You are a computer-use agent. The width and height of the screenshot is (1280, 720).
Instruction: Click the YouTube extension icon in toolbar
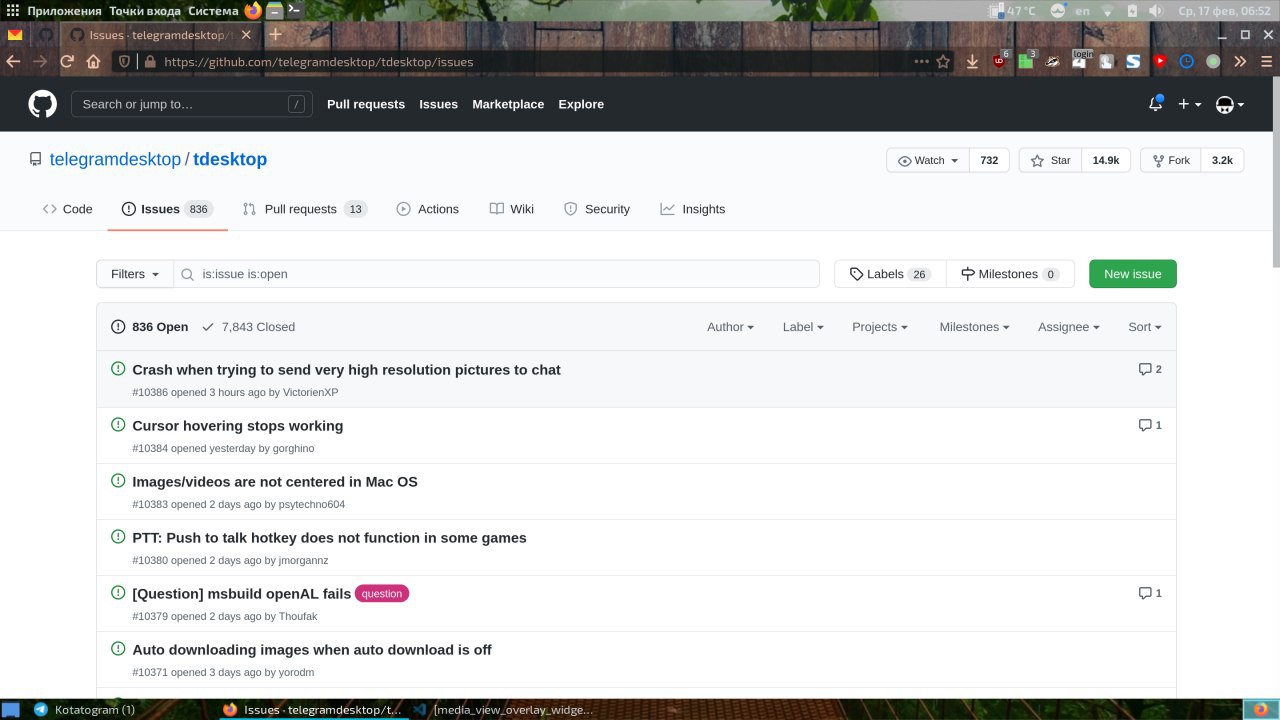[1160, 61]
